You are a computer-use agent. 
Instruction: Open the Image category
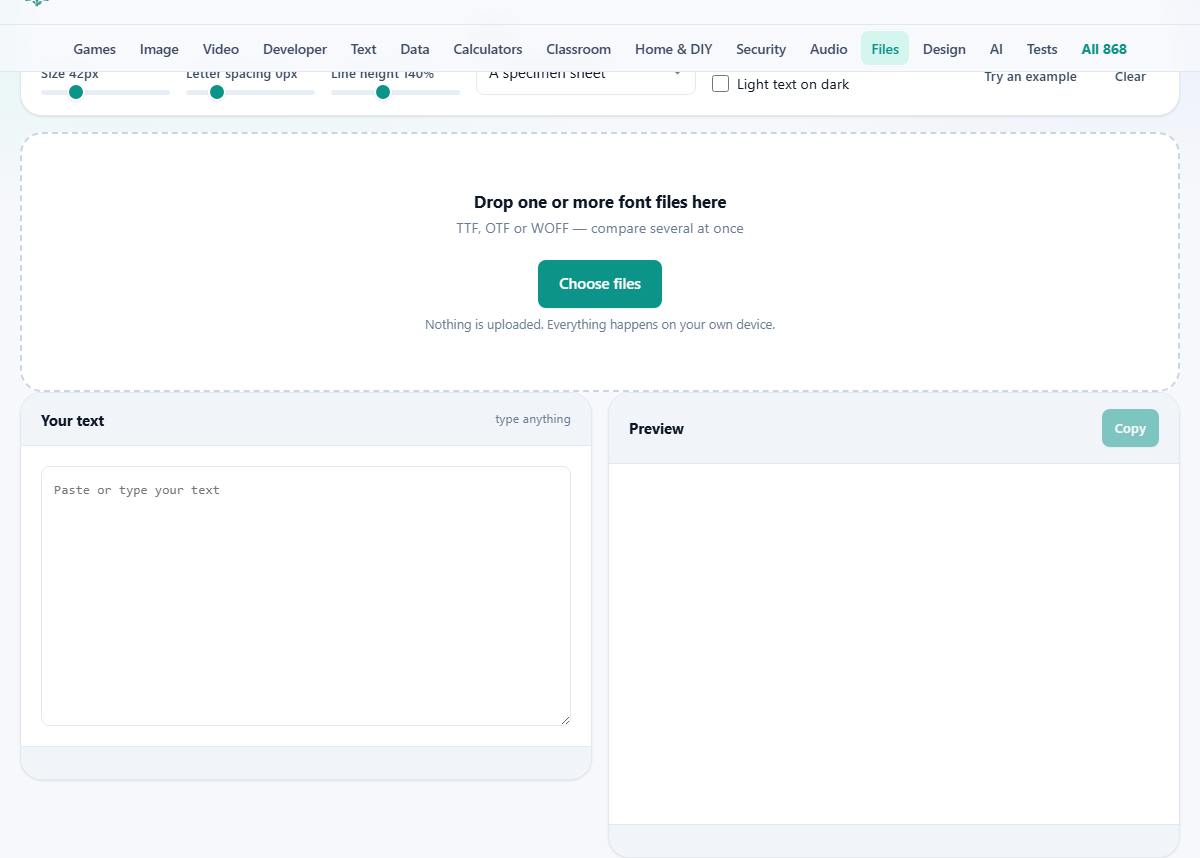coord(159,49)
